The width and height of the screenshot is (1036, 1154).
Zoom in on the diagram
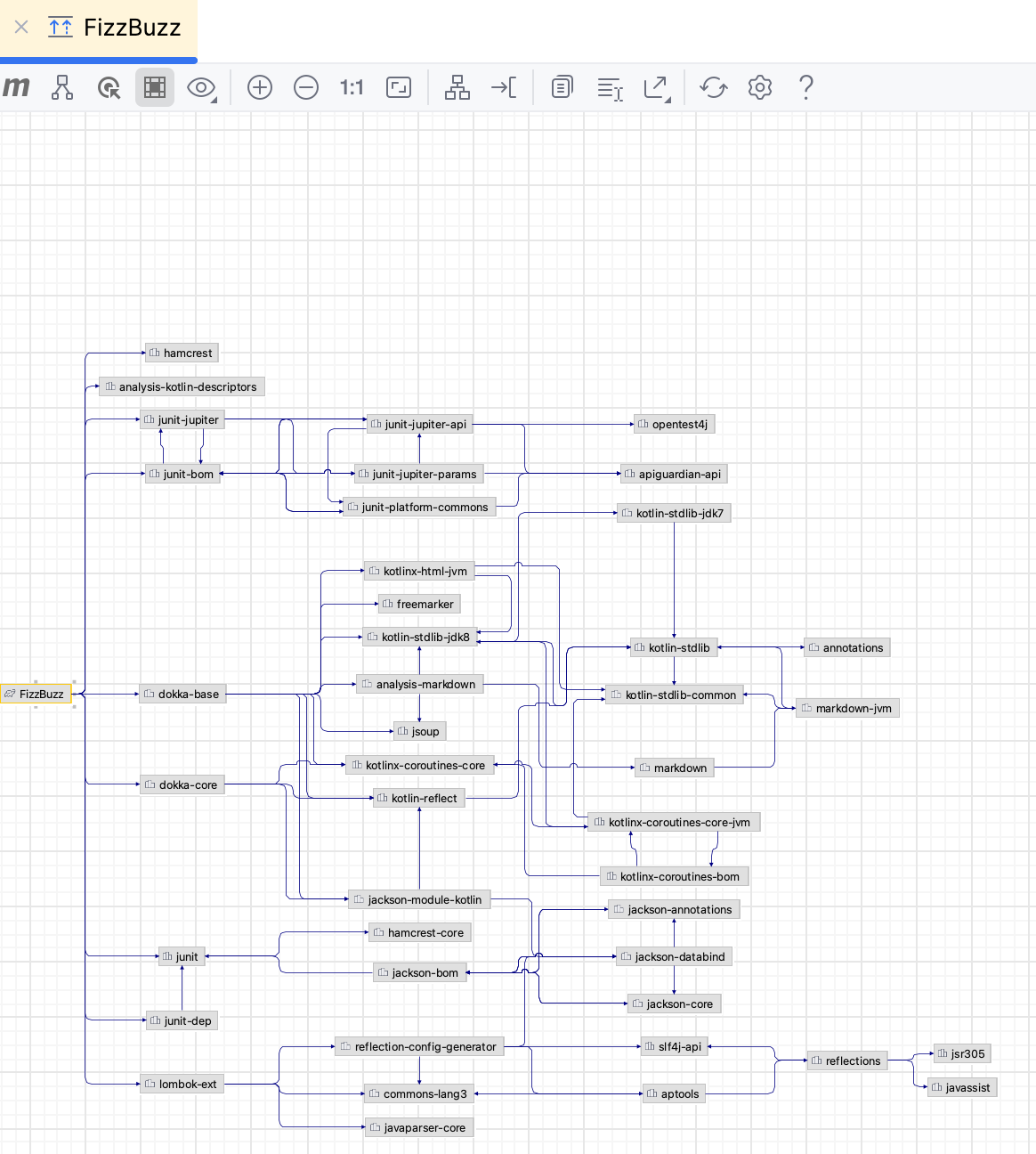coord(260,87)
